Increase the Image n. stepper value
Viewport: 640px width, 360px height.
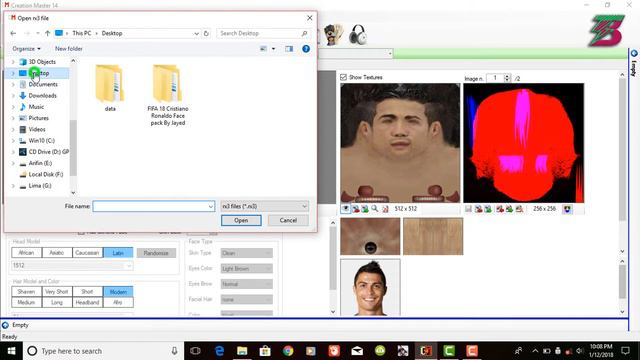coord(507,76)
